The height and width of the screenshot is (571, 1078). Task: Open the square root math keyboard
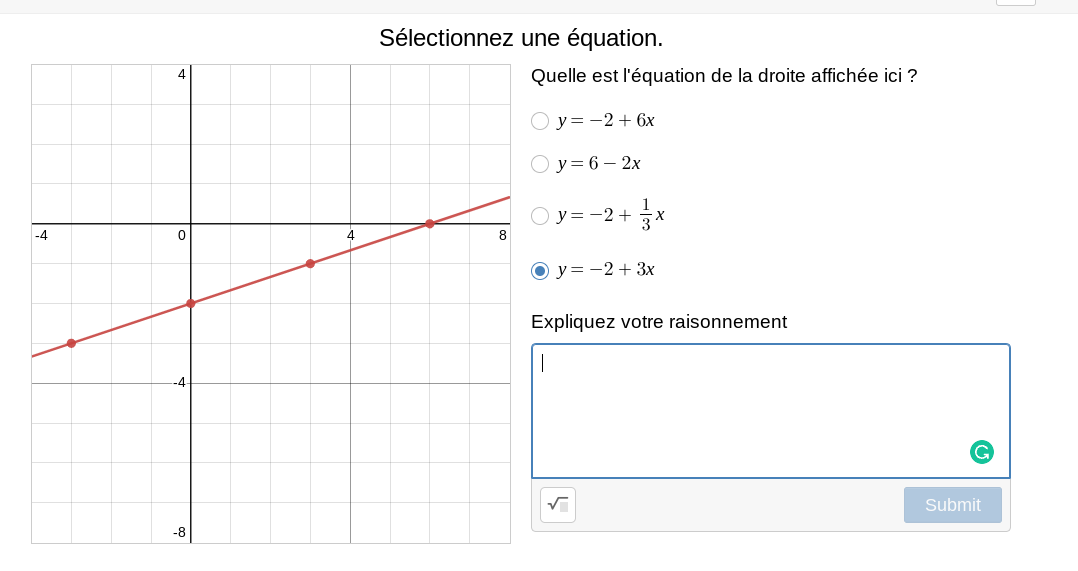[558, 505]
